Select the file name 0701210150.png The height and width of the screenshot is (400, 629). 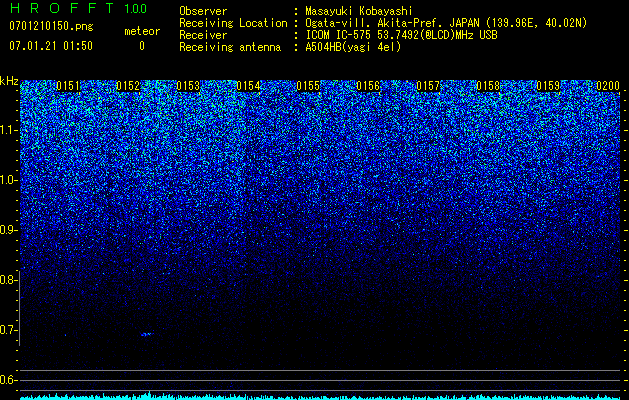click(x=51, y=26)
